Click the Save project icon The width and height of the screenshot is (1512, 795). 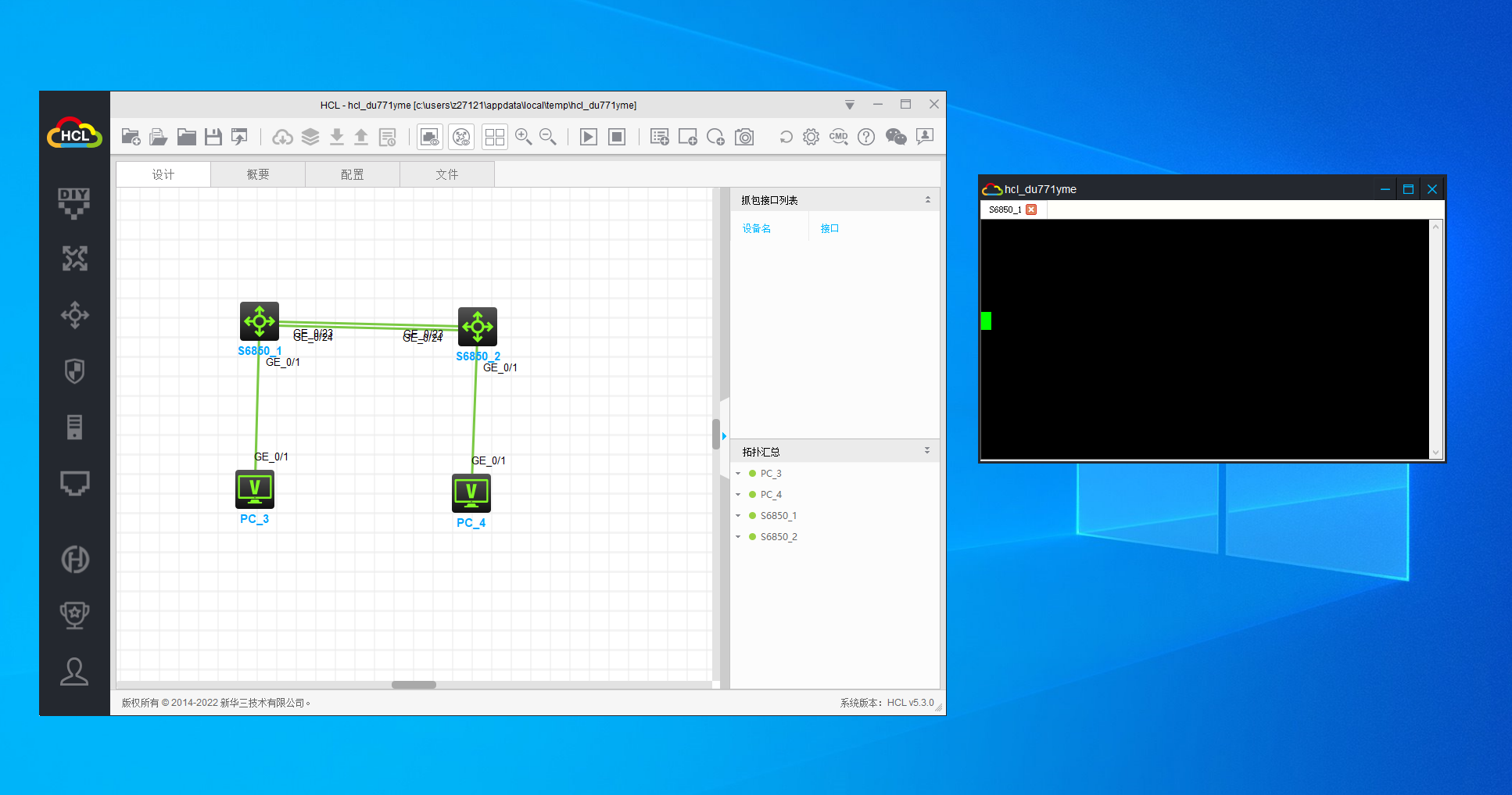(213, 137)
